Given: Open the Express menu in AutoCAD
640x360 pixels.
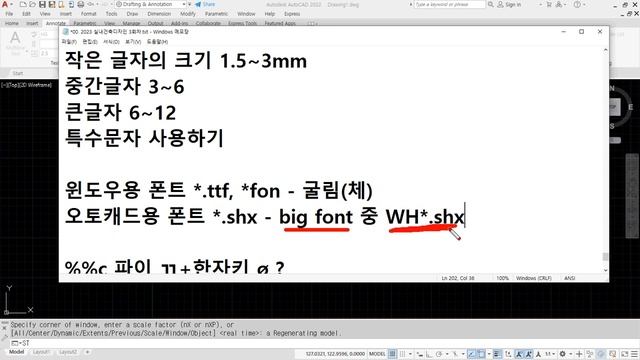Looking at the screenshot, I should click(x=292, y=14).
